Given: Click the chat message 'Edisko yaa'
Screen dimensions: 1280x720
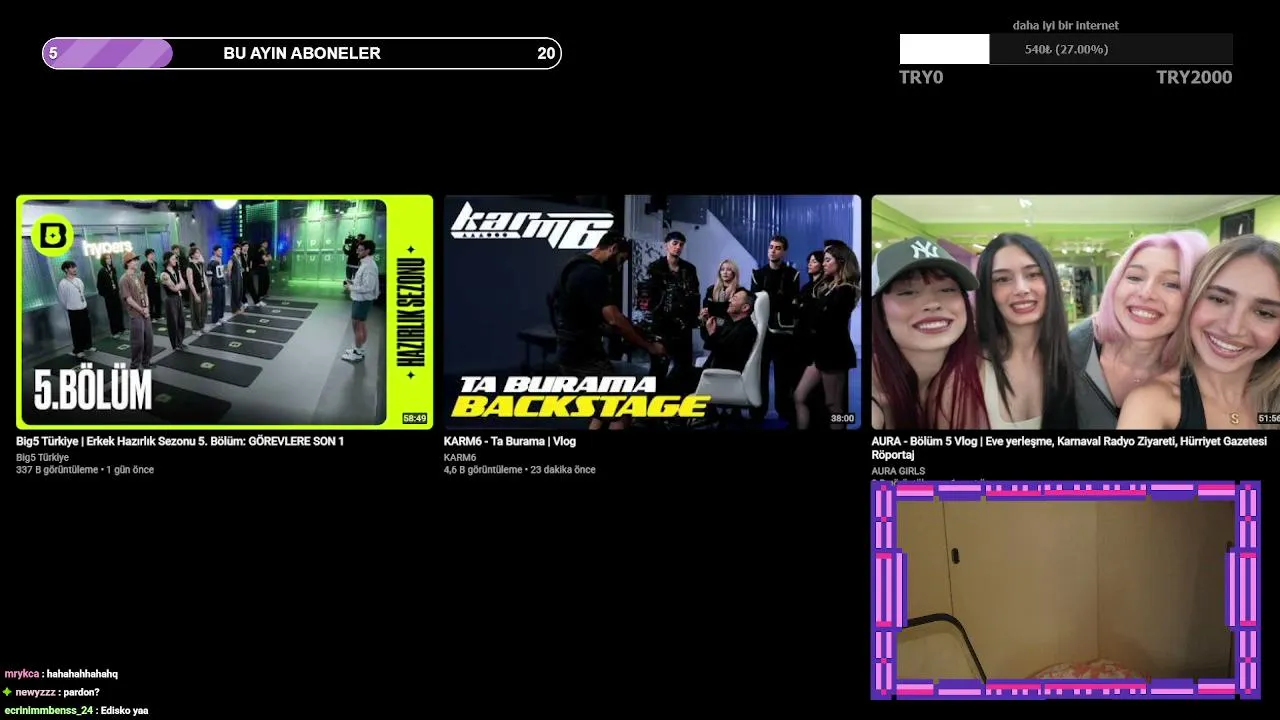Looking at the screenshot, I should pos(125,710).
